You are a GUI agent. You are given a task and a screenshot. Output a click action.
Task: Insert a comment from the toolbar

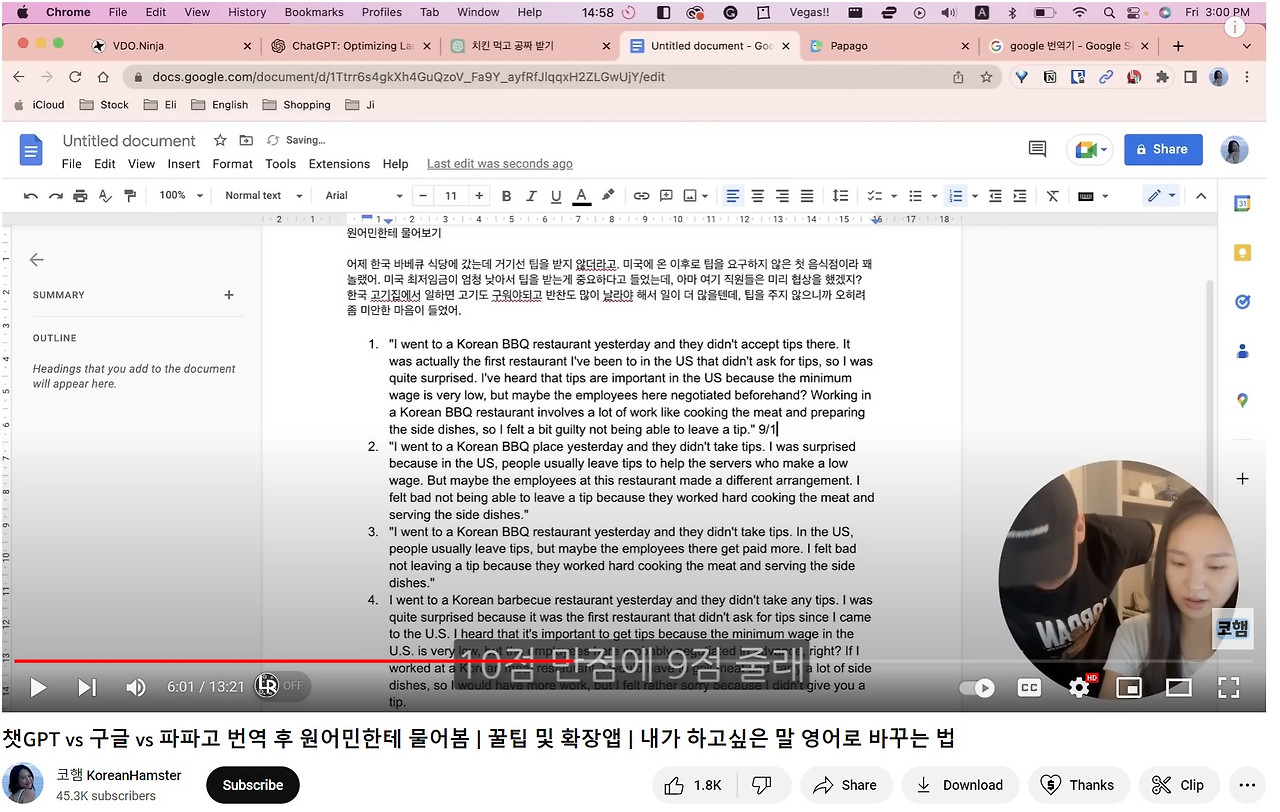(x=666, y=196)
